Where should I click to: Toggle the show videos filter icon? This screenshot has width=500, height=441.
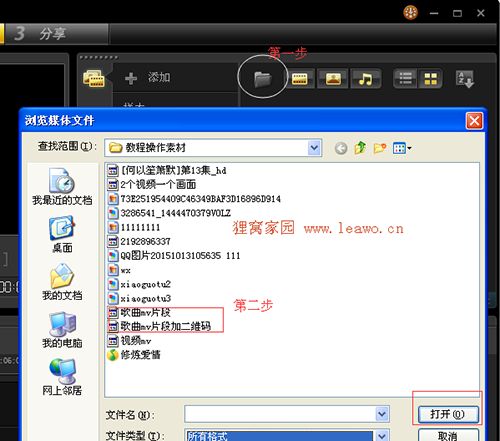click(299, 79)
